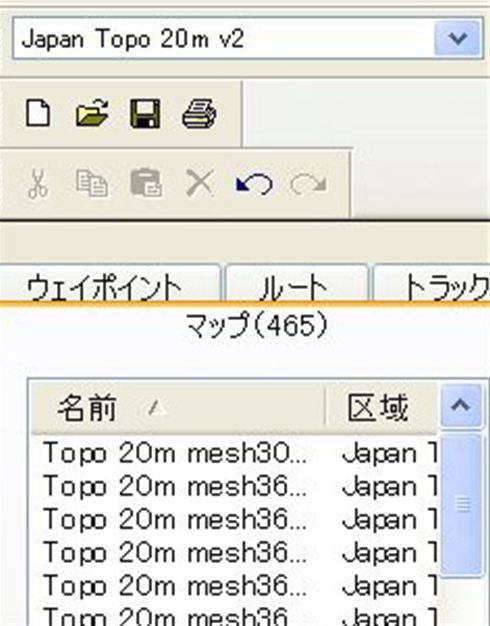This screenshot has width=490, height=626.
Task: Open a file with folder icon
Action: 92,113
